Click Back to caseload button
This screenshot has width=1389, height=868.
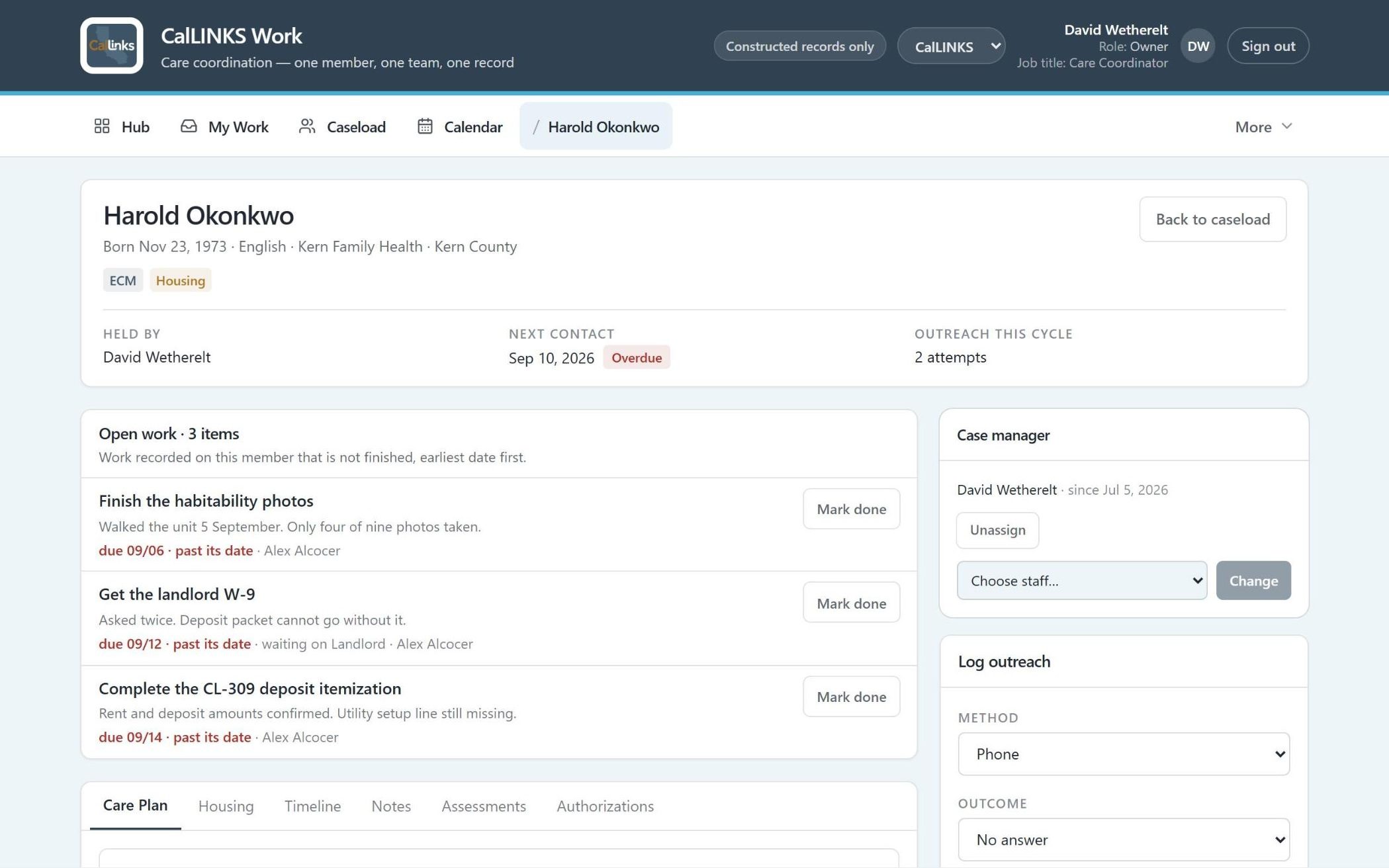pyautogui.click(x=1212, y=219)
